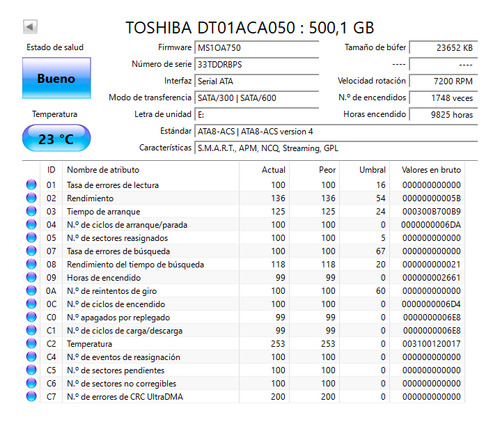Image resolution: width=500 pixels, height=438 pixels.
Task: Click the Interfaz field Serial ATA
Action: click(x=256, y=81)
